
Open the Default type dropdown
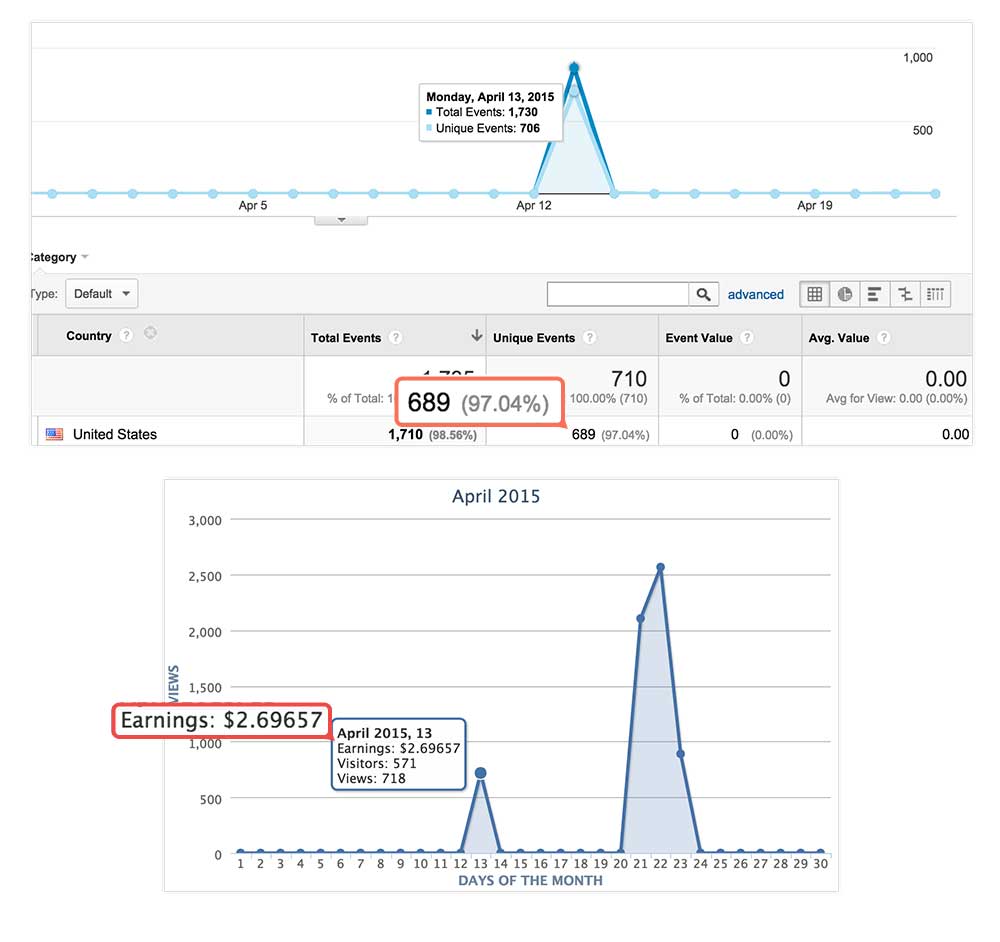click(101, 294)
